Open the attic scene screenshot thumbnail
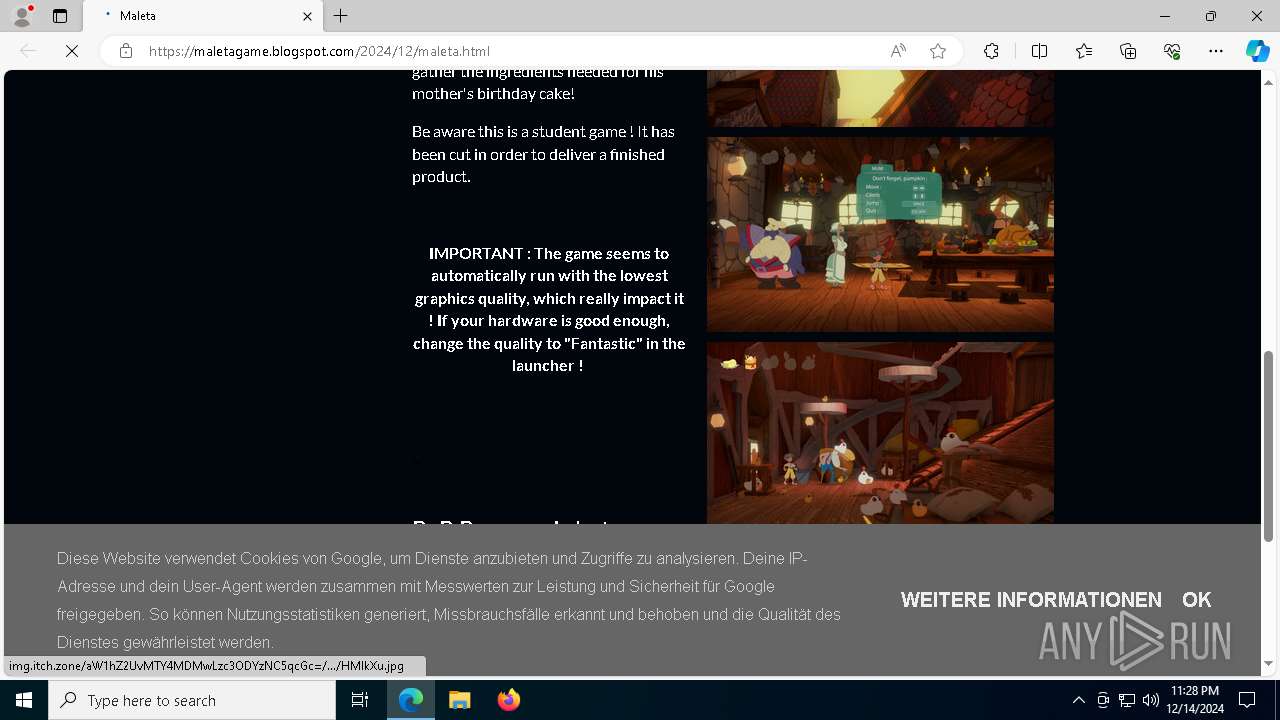 [880, 433]
